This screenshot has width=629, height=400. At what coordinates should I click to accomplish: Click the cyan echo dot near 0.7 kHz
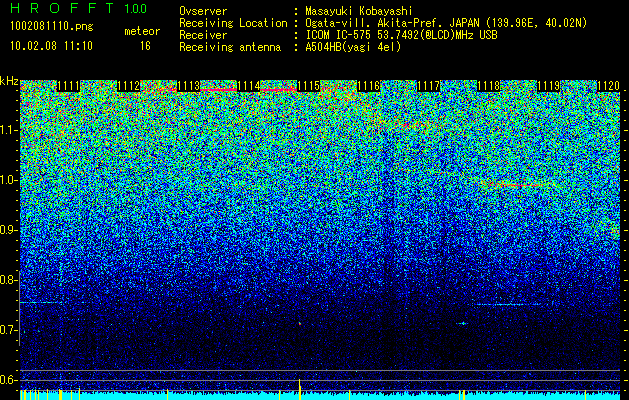pyautogui.click(x=463, y=323)
